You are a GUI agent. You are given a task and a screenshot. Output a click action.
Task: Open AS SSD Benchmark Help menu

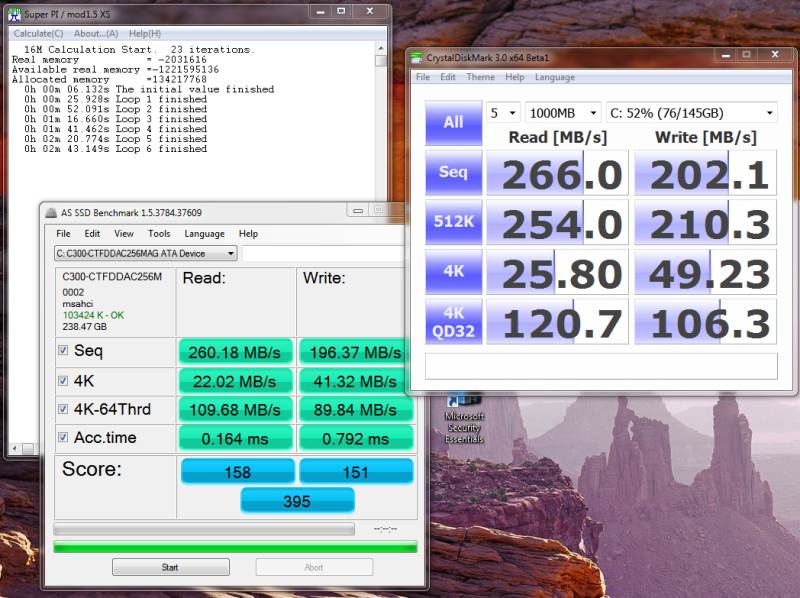[248, 234]
